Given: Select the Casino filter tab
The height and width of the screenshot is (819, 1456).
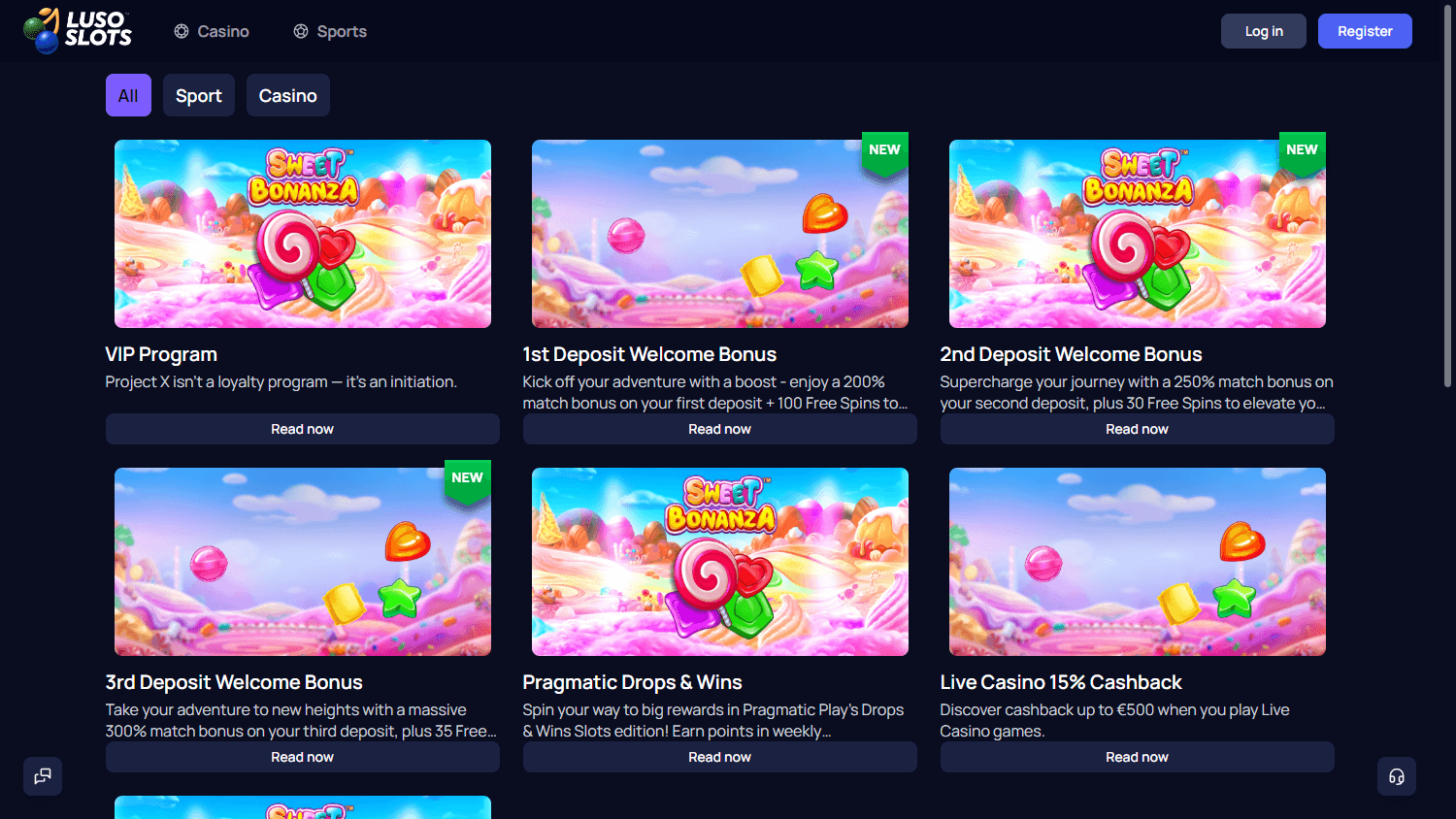Looking at the screenshot, I should tap(288, 95).
